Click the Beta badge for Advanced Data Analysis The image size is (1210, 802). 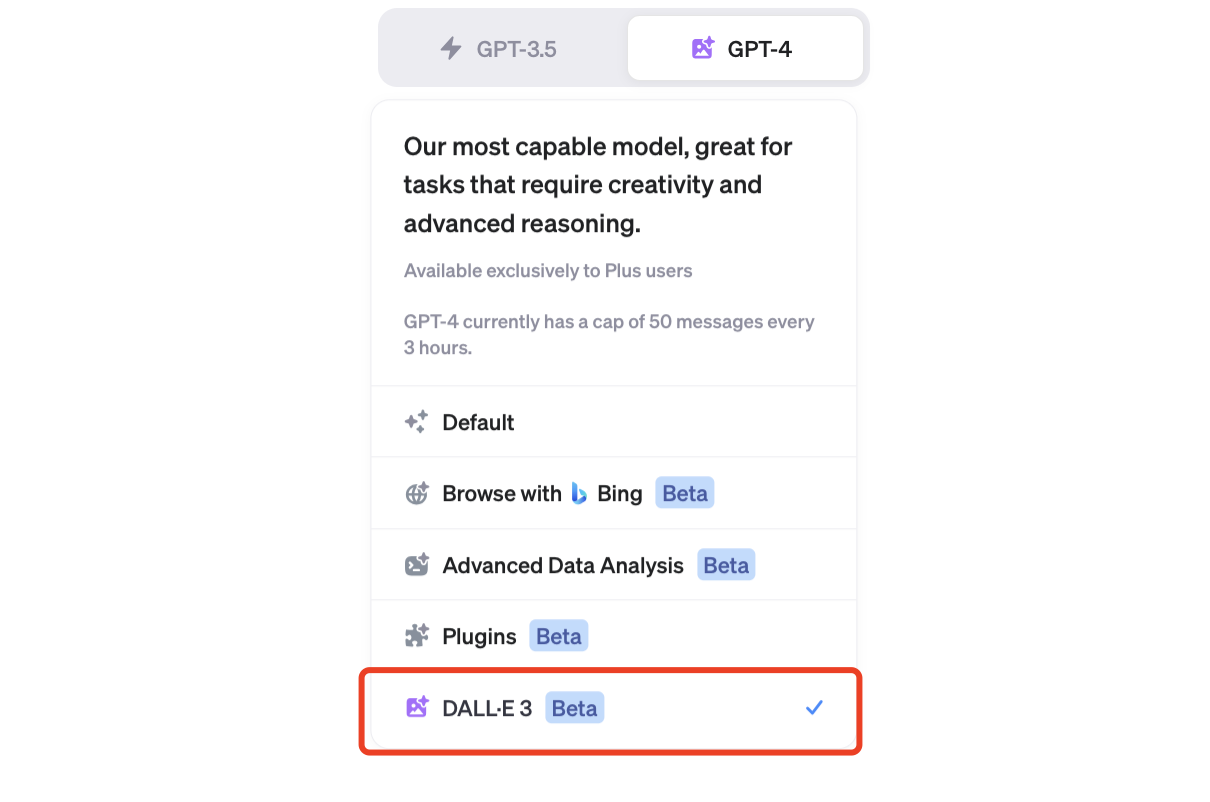click(x=726, y=565)
